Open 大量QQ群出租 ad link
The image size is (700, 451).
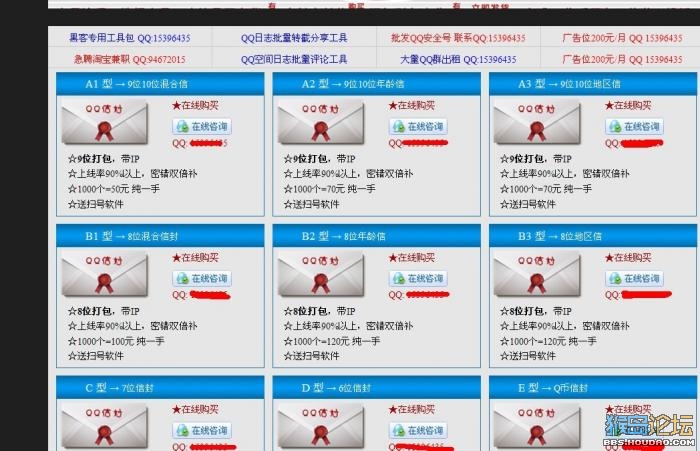[x=458, y=59]
